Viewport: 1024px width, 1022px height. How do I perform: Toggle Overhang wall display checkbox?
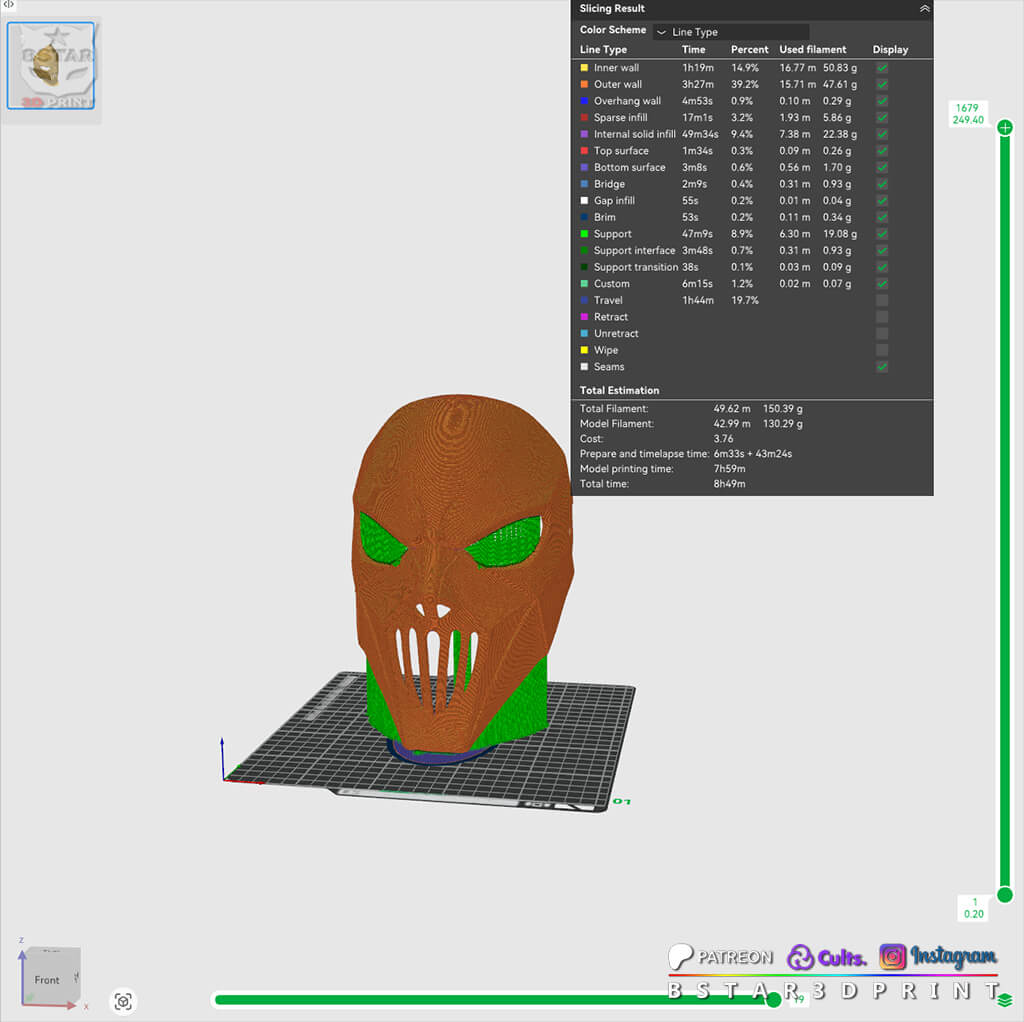coord(882,101)
